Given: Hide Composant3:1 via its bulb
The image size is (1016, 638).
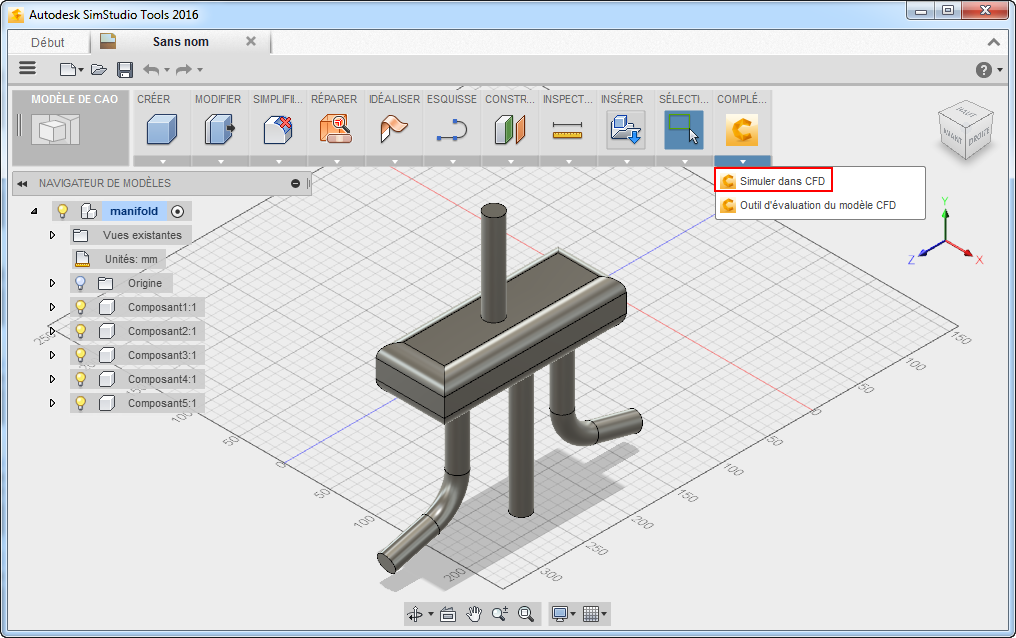Looking at the screenshot, I should click(80, 355).
